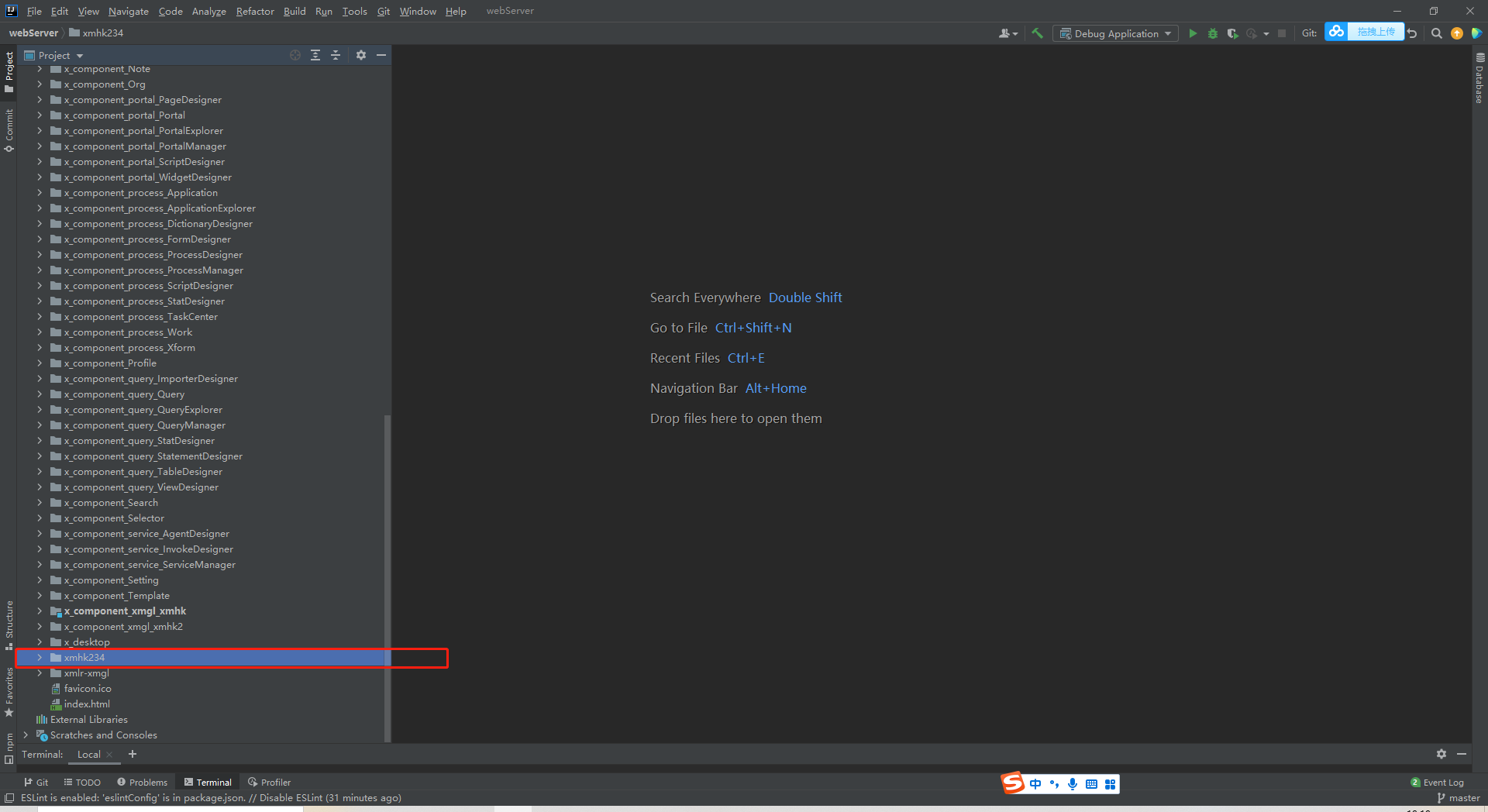
Task: Click the tool-window quick access icon in status bar
Action: click(x=9, y=798)
